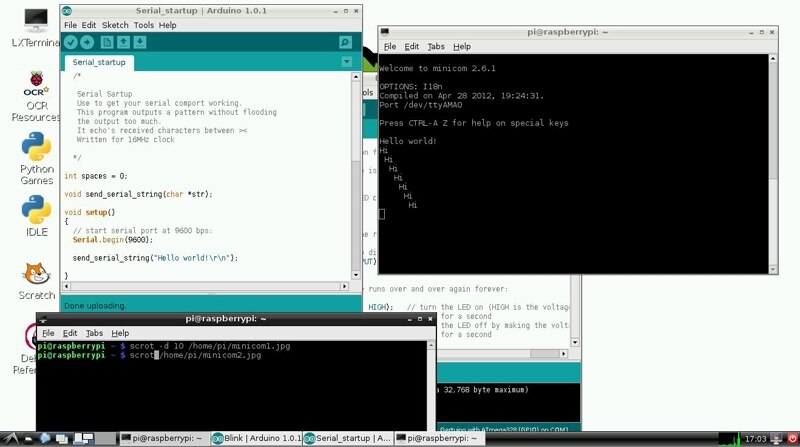Create a new sketch with New icon
The width and height of the screenshot is (800, 447).
click(107, 42)
